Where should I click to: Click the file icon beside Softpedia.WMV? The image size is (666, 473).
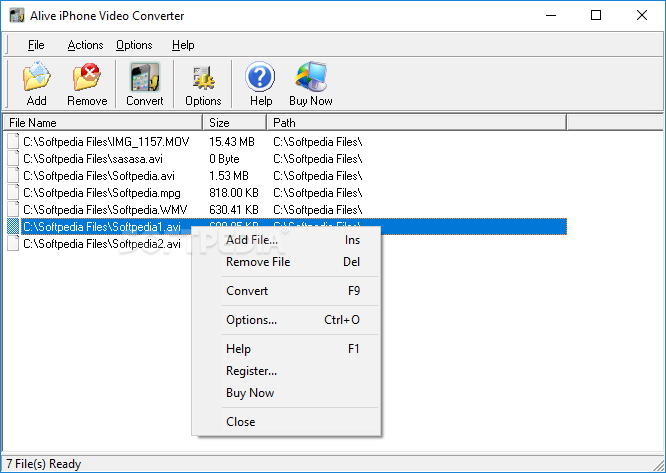13,209
